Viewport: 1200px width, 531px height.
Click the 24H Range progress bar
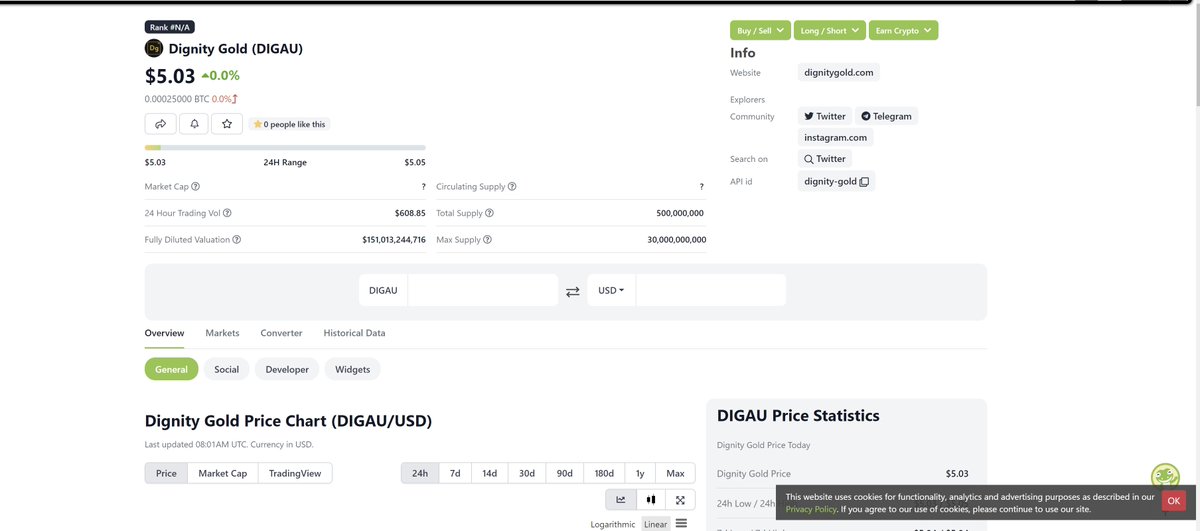[x=285, y=148]
